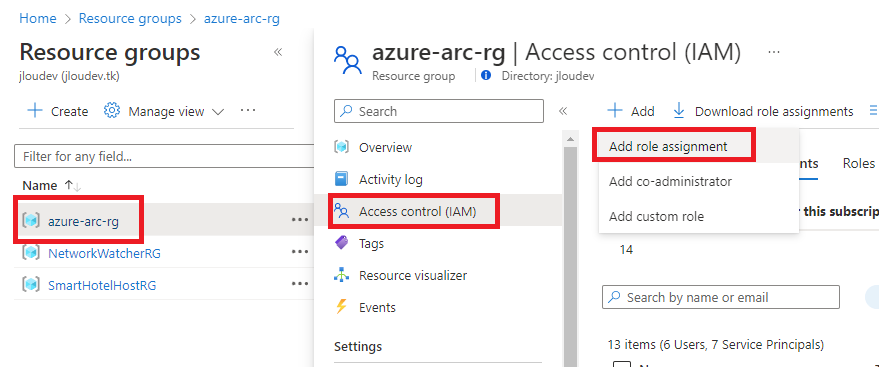This screenshot has height=367, width=879.
Task: Click the Access control people icon in header
Action: click(x=348, y=61)
